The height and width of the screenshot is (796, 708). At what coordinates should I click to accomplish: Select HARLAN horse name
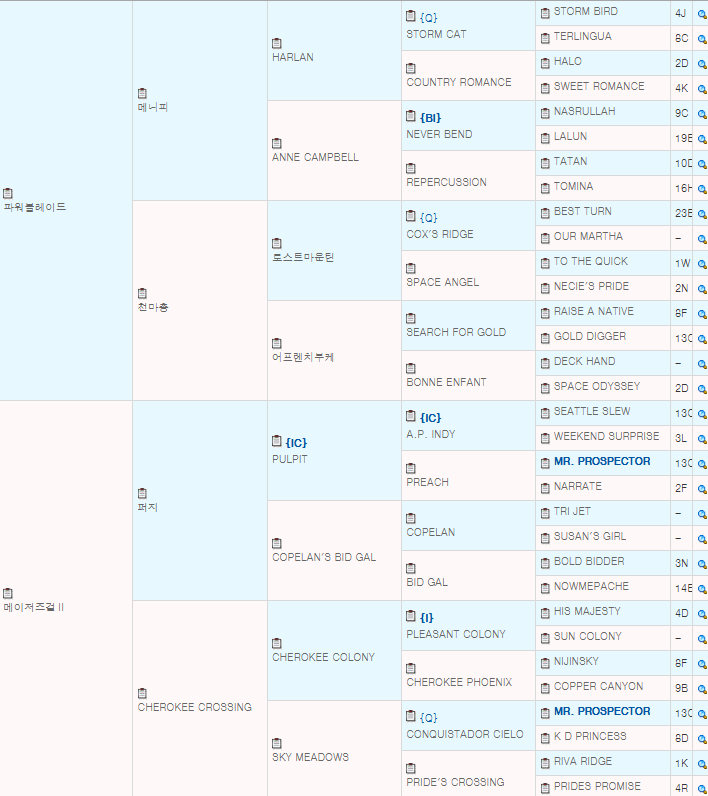click(x=293, y=57)
